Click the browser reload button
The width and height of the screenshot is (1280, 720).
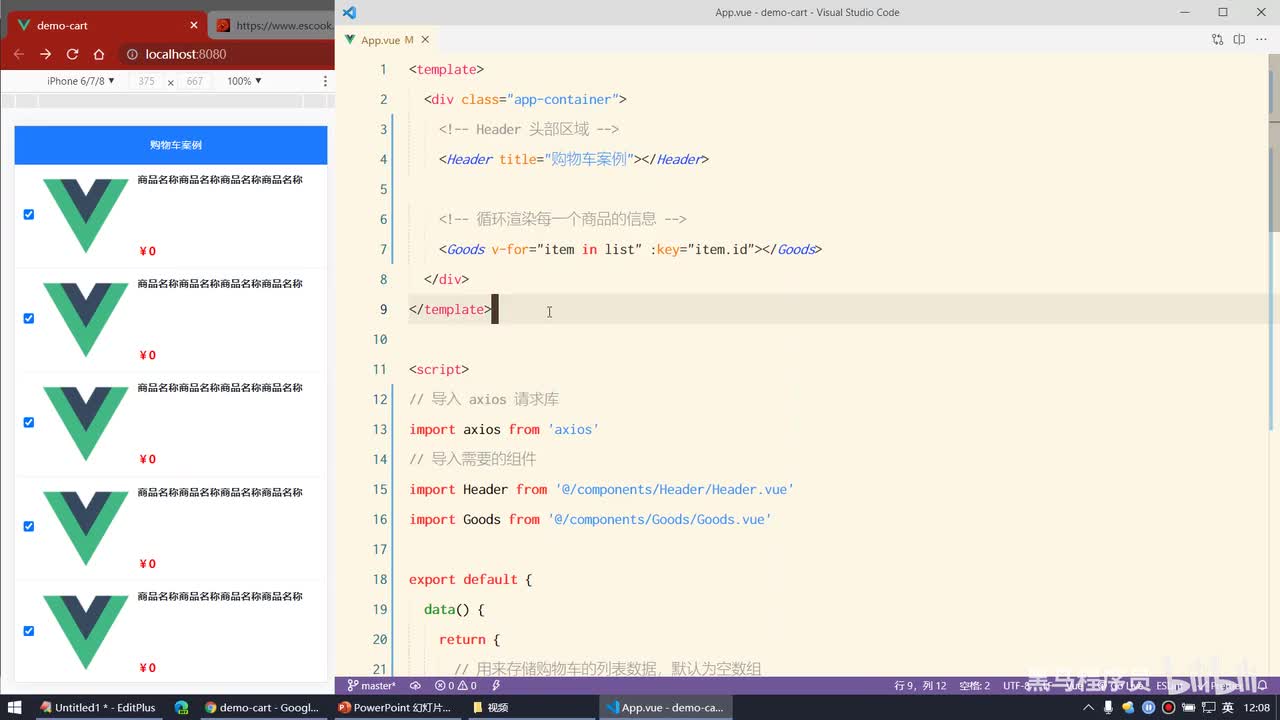coord(72,54)
